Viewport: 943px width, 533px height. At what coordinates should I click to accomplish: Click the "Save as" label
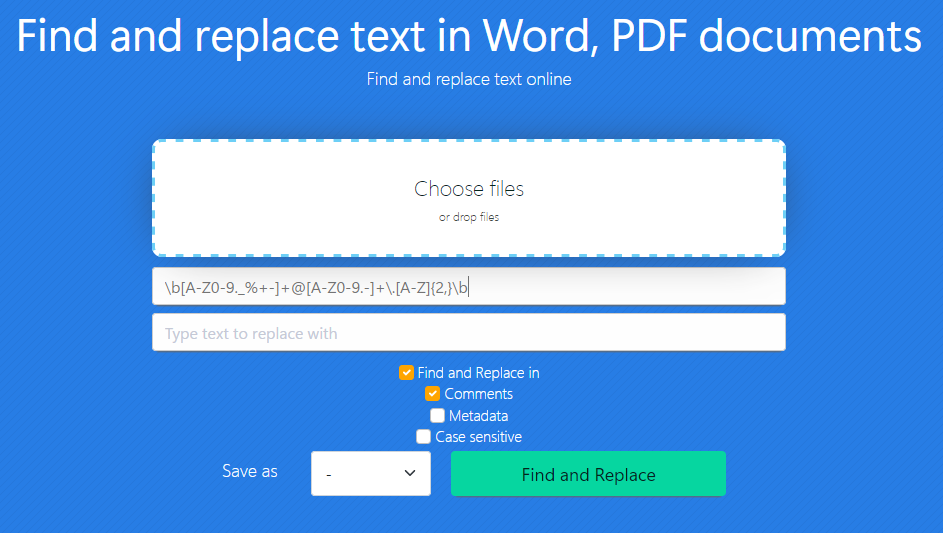click(250, 471)
